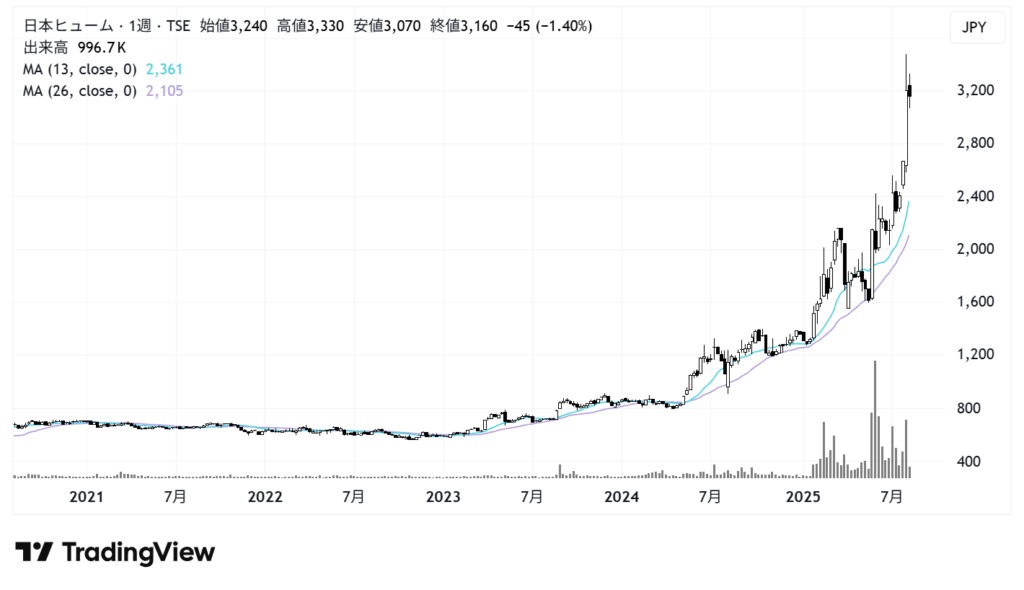Click the 高値3,330 high value
This screenshot has height=590, width=1024.
click(x=310, y=26)
